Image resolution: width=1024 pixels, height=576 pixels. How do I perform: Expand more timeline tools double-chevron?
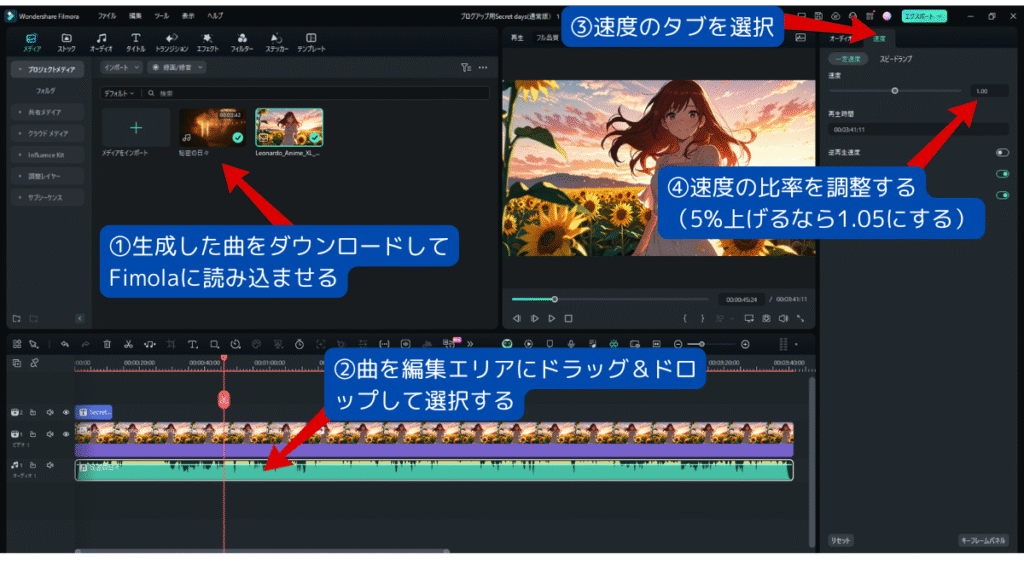pos(470,344)
